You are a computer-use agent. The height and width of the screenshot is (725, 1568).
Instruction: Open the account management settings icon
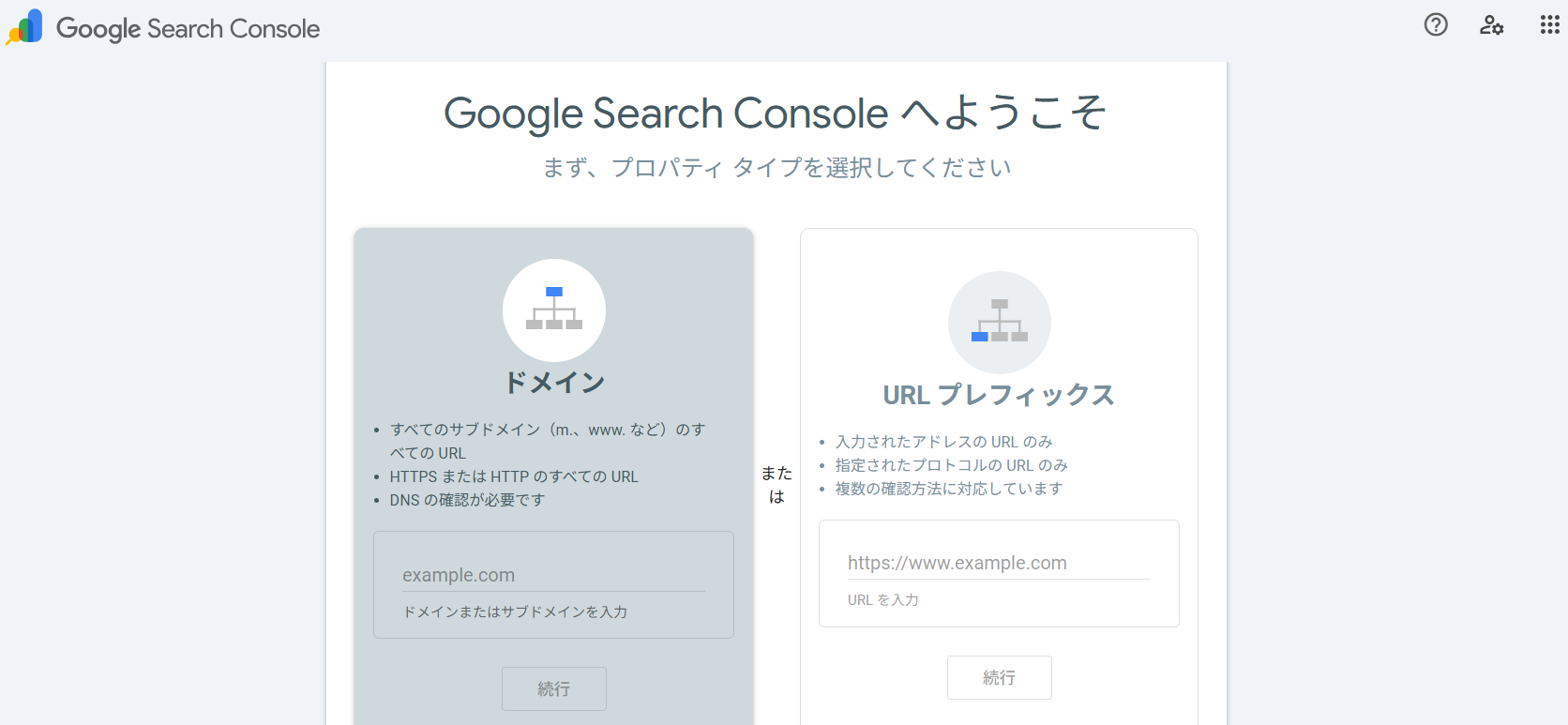tap(1491, 25)
